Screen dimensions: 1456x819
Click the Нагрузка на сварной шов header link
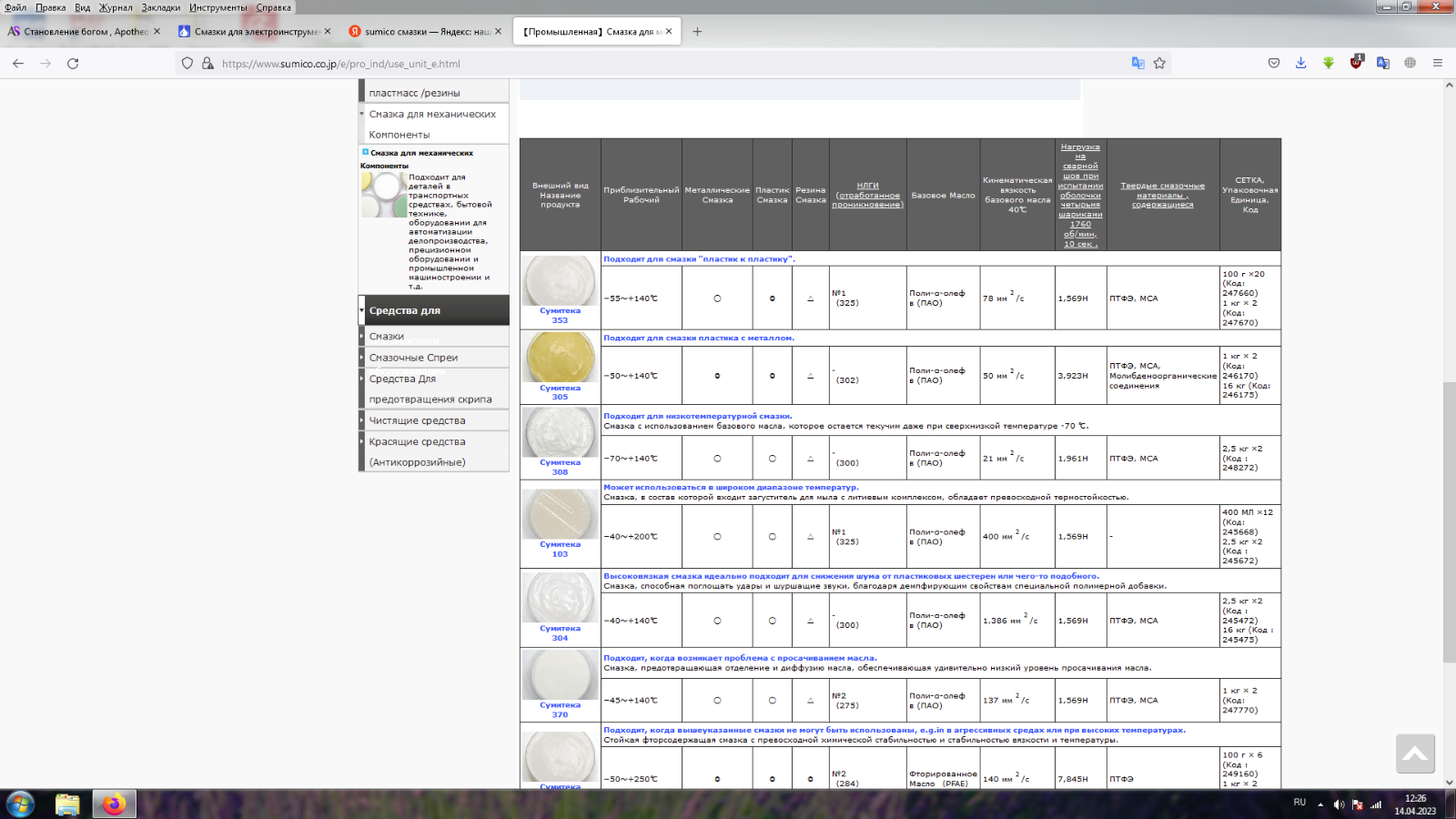pos(1080,195)
